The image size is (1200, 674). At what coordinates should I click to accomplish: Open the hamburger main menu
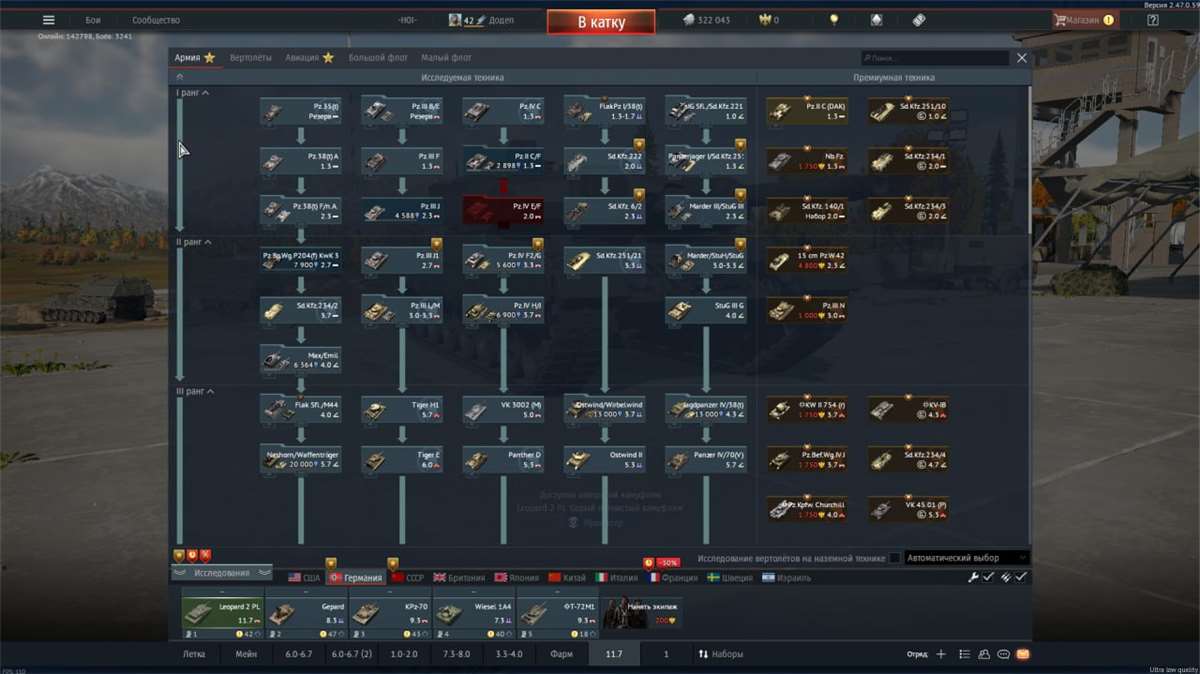[48, 20]
